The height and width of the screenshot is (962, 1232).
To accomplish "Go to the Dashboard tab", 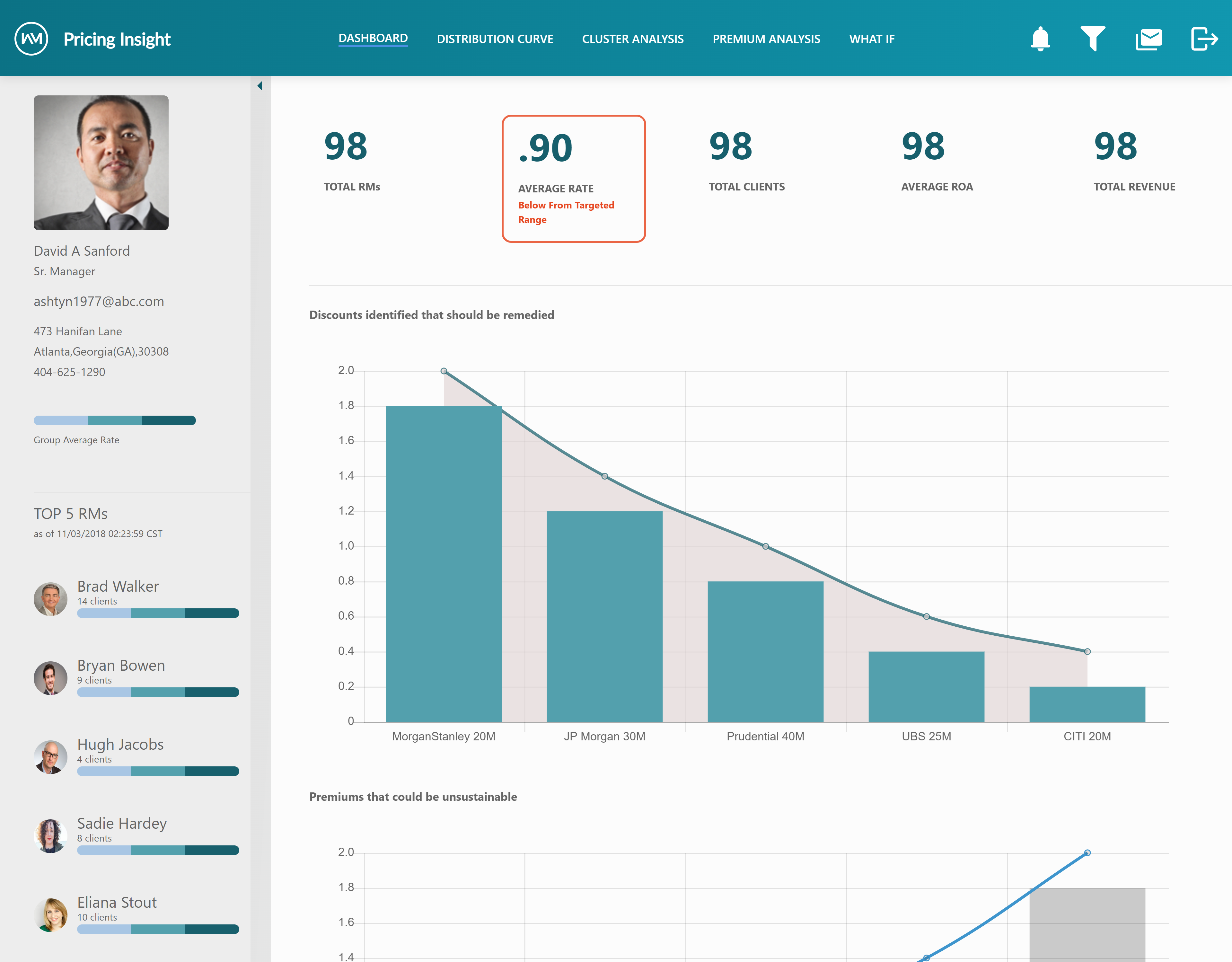I will point(373,38).
